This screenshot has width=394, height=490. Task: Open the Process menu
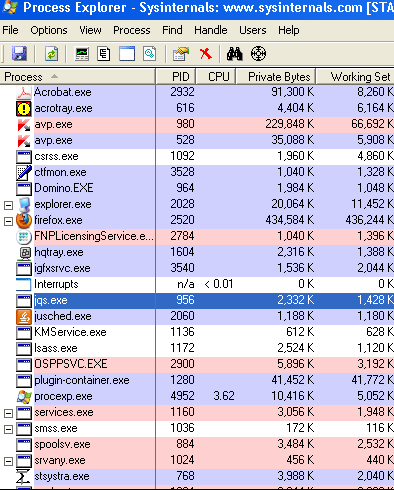pyautogui.click(x=132, y=30)
